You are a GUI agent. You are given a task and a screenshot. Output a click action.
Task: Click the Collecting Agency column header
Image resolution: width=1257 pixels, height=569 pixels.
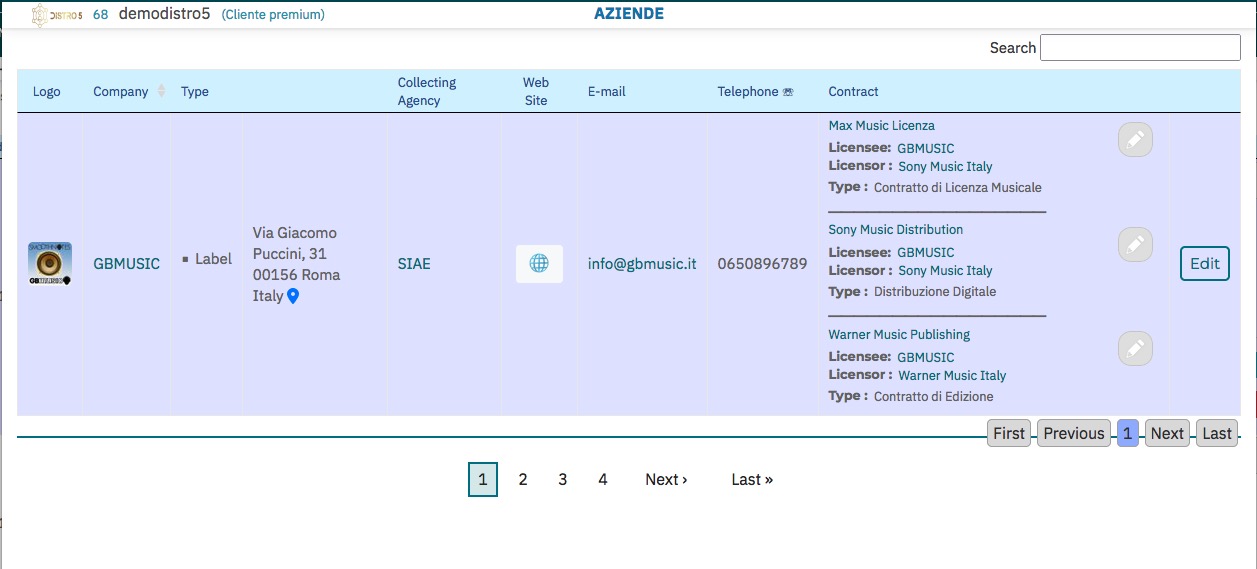[x=427, y=91]
